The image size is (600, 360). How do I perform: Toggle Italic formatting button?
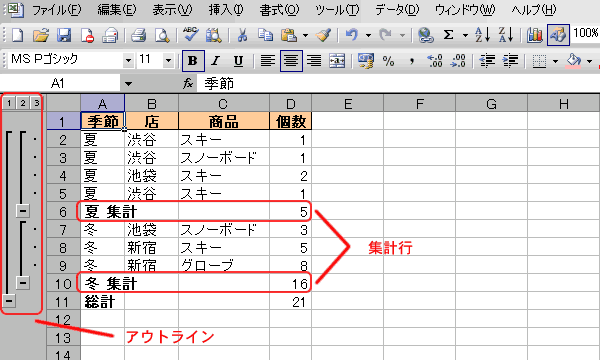pos(216,61)
